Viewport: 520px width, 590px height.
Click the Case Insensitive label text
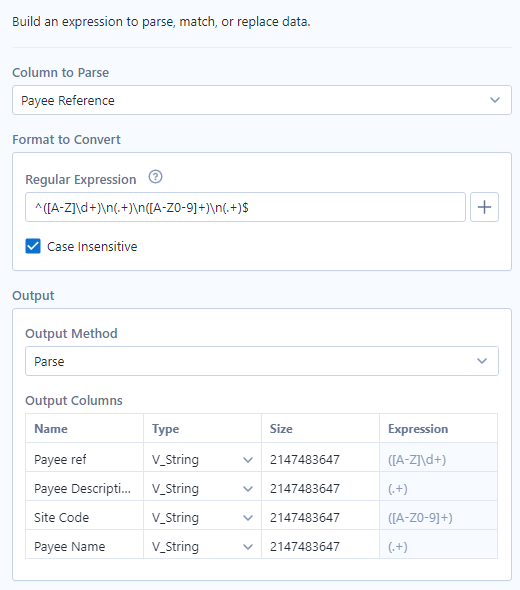tap(92, 246)
